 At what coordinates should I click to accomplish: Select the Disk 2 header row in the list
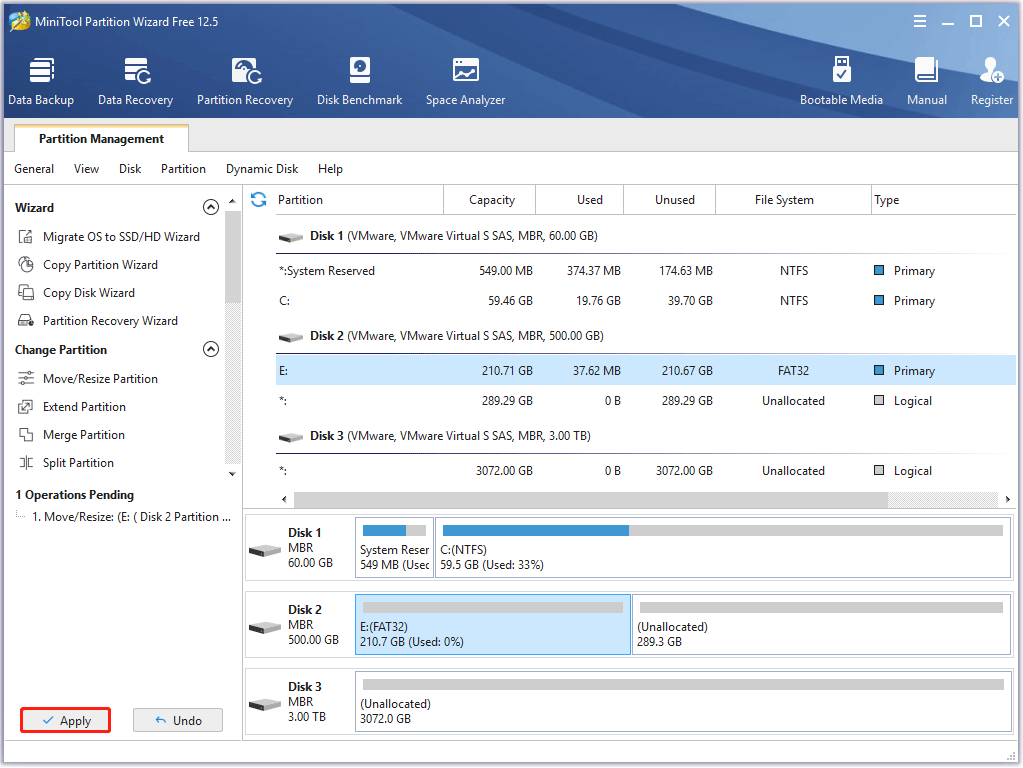646,335
